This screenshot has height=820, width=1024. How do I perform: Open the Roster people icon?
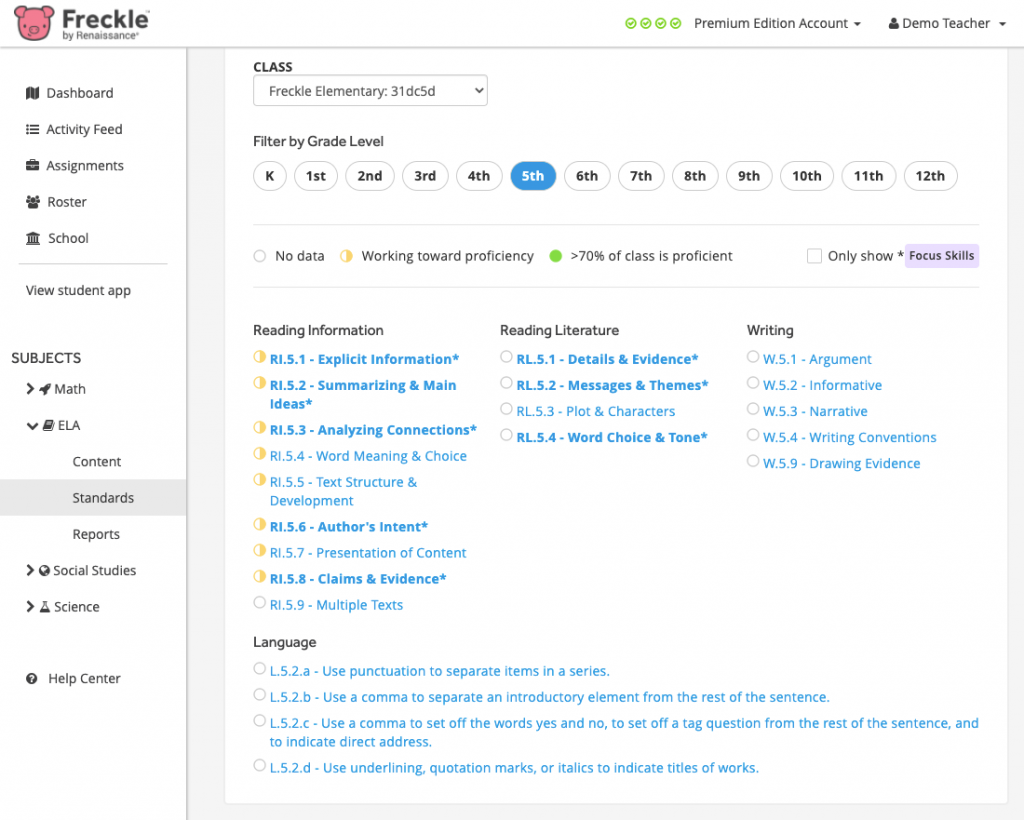[33, 202]
